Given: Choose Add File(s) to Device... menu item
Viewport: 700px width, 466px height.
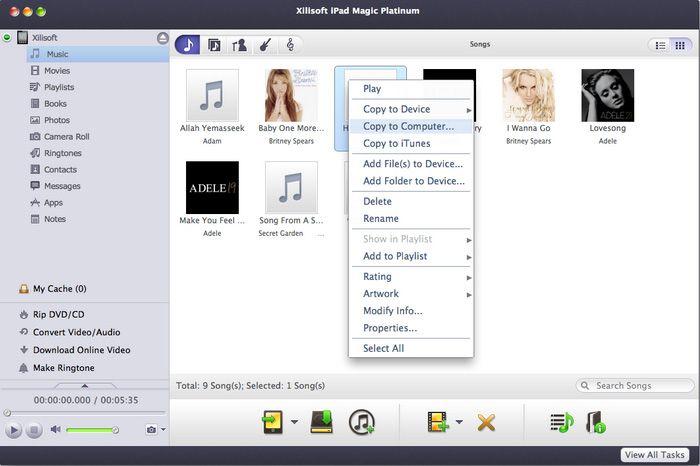Looking at the screenshot, I should click(x=411, y=164).
